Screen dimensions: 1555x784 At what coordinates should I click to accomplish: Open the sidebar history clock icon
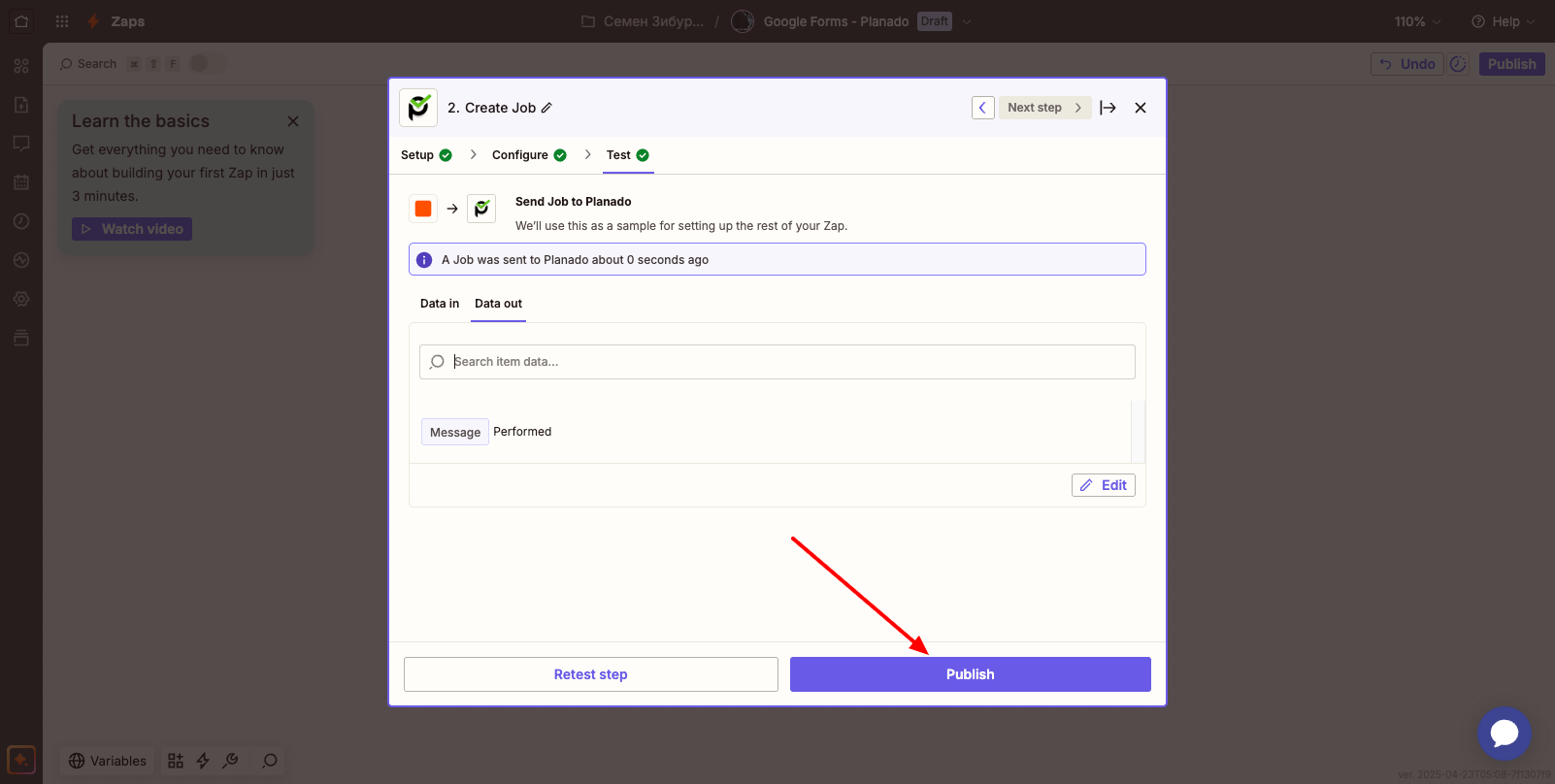pyautogui.click(x=21, y=221)
